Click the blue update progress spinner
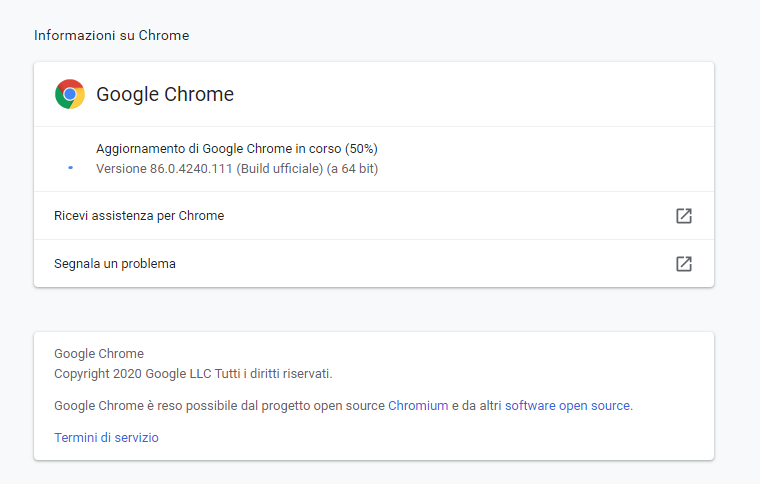 click(70, 168)
